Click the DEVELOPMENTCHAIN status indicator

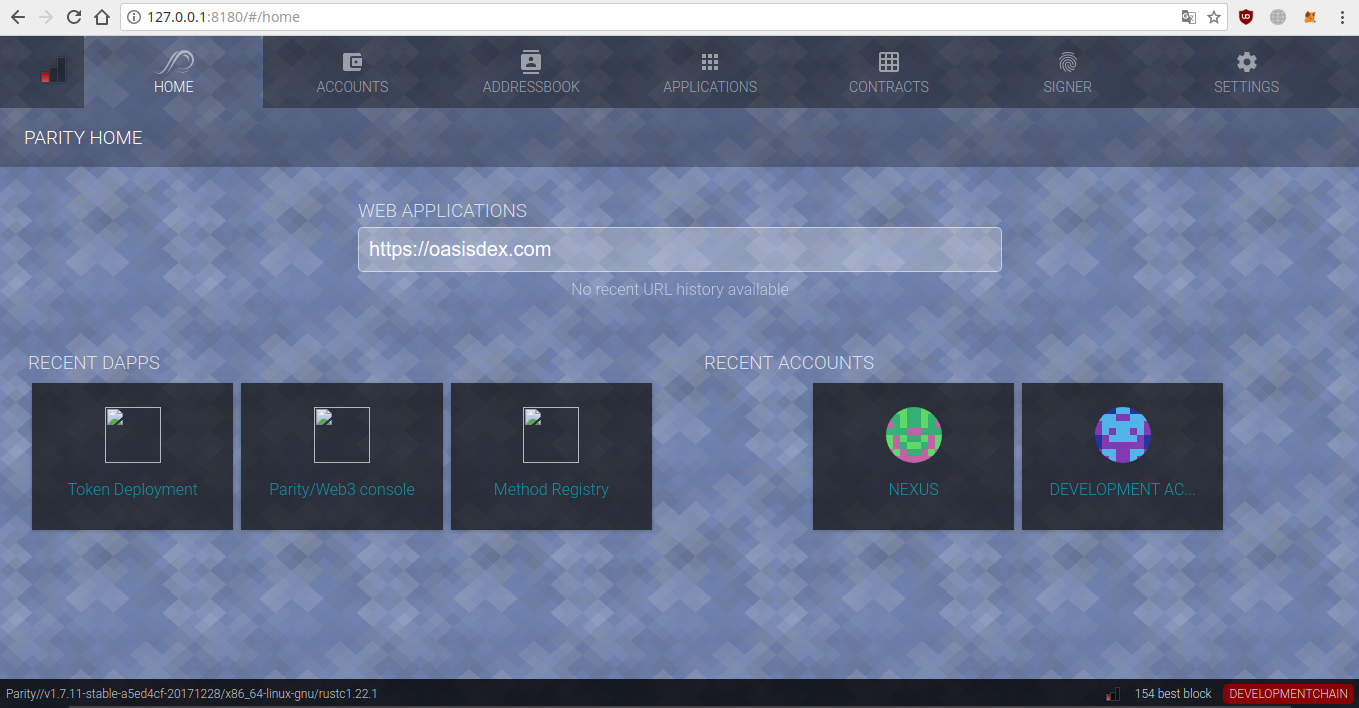click(x=1288, y=693)
